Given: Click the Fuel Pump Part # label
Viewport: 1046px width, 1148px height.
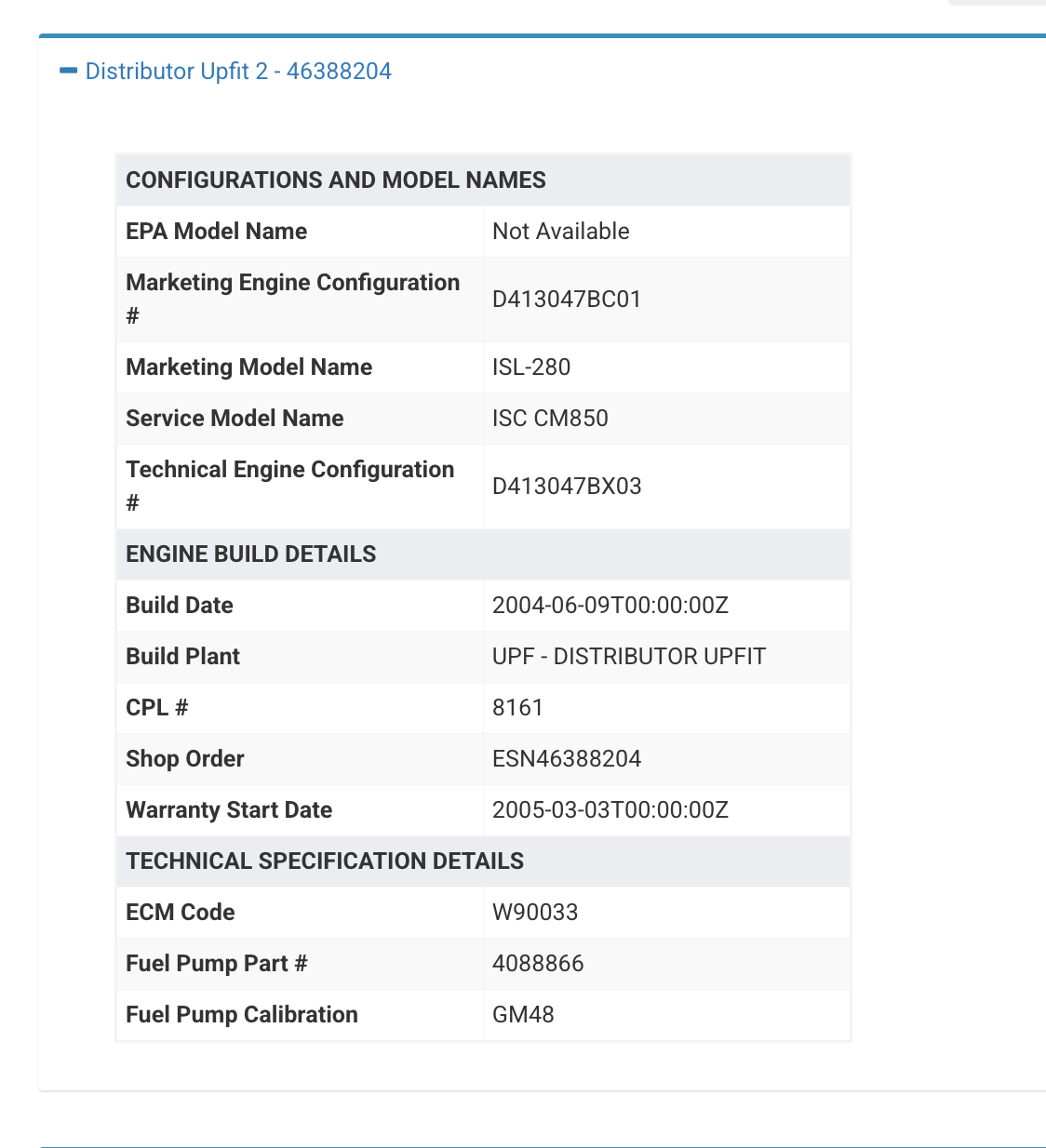Looking at the screenshot, I should click(x=217, y=964).
